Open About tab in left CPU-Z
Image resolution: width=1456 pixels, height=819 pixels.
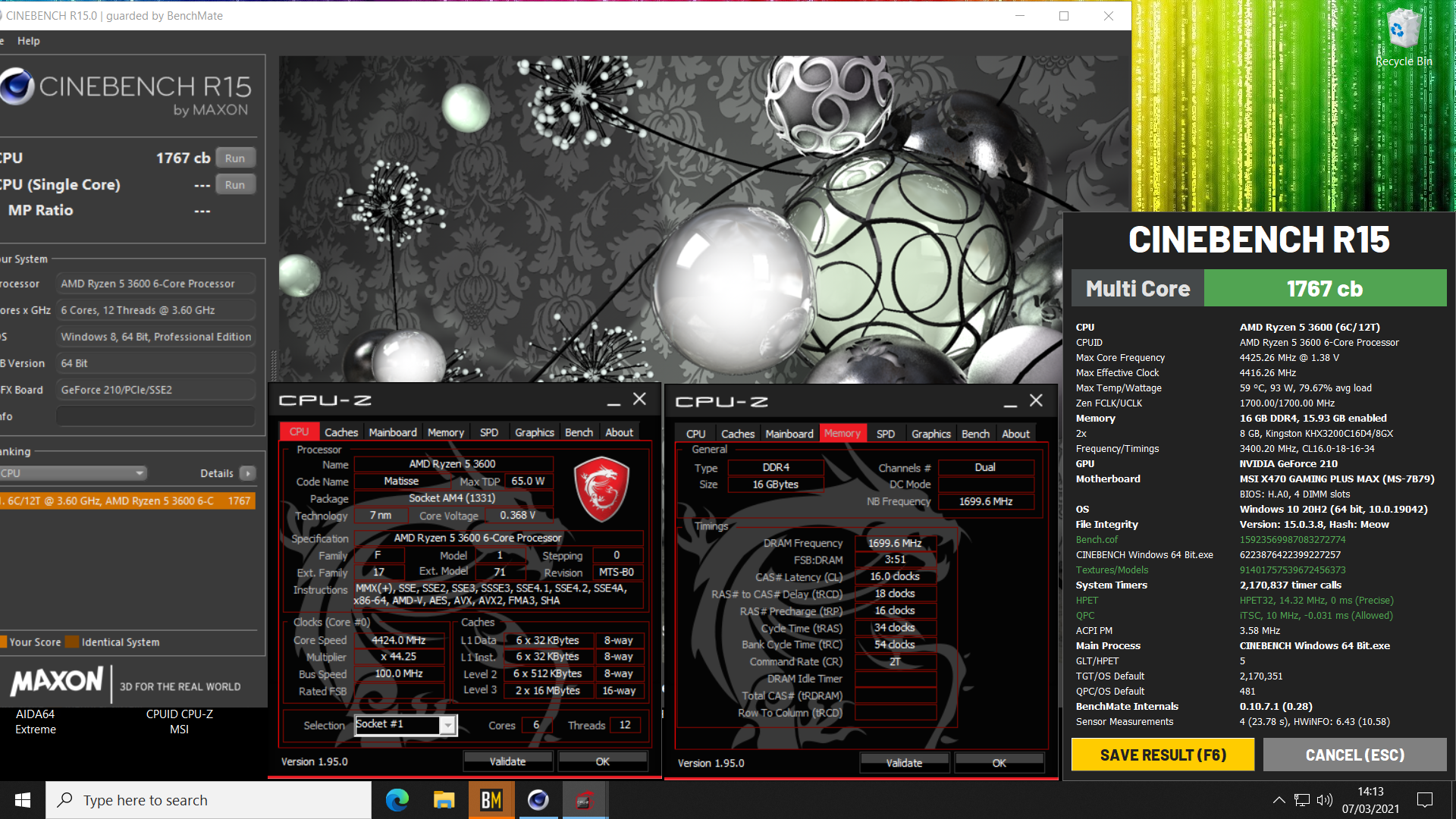point(620,432)
